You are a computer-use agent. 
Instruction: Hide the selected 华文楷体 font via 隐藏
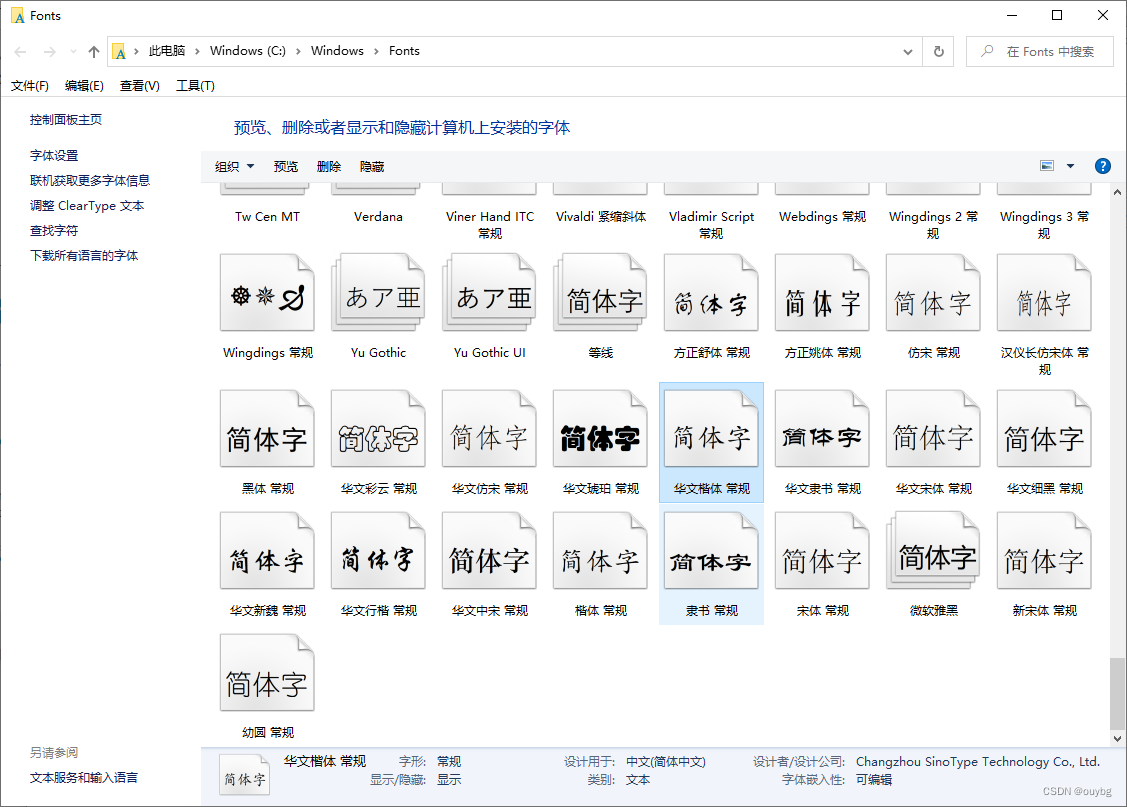(371, 165)
